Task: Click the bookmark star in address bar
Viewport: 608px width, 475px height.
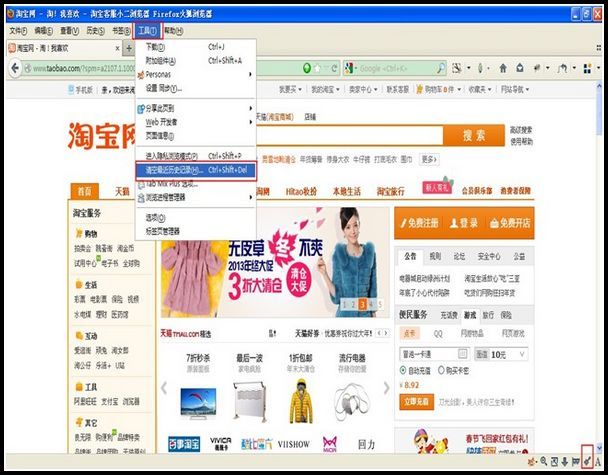Action: (x=317, y=68)
